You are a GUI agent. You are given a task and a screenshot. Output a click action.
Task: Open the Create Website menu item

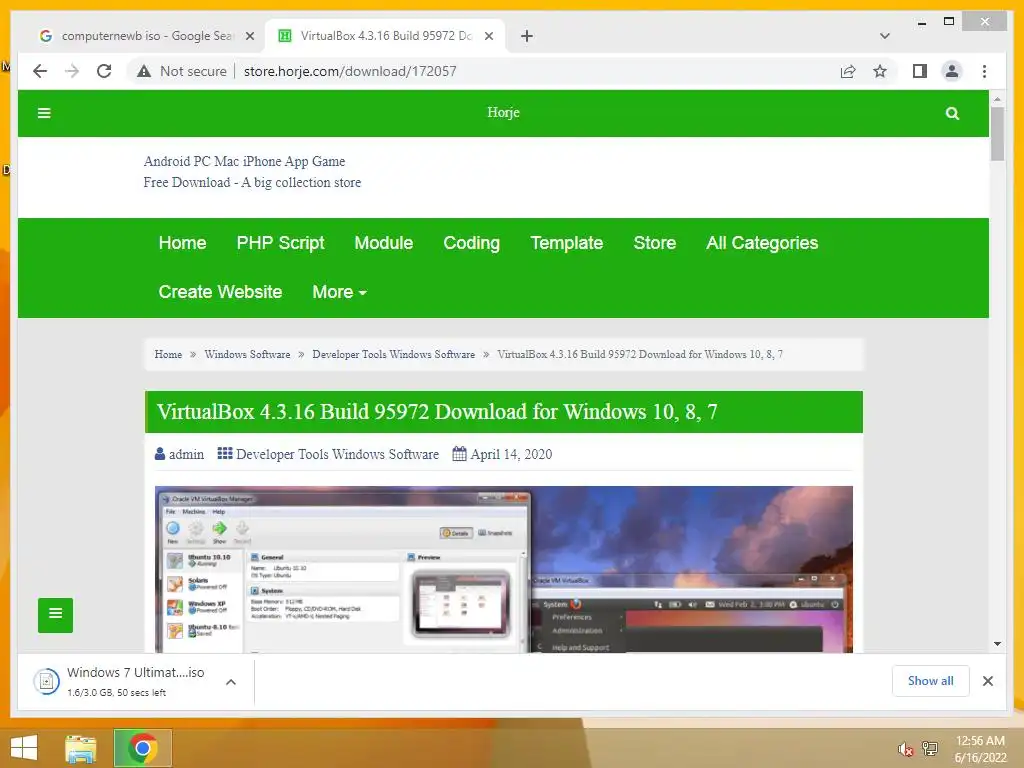click(220, 292)
